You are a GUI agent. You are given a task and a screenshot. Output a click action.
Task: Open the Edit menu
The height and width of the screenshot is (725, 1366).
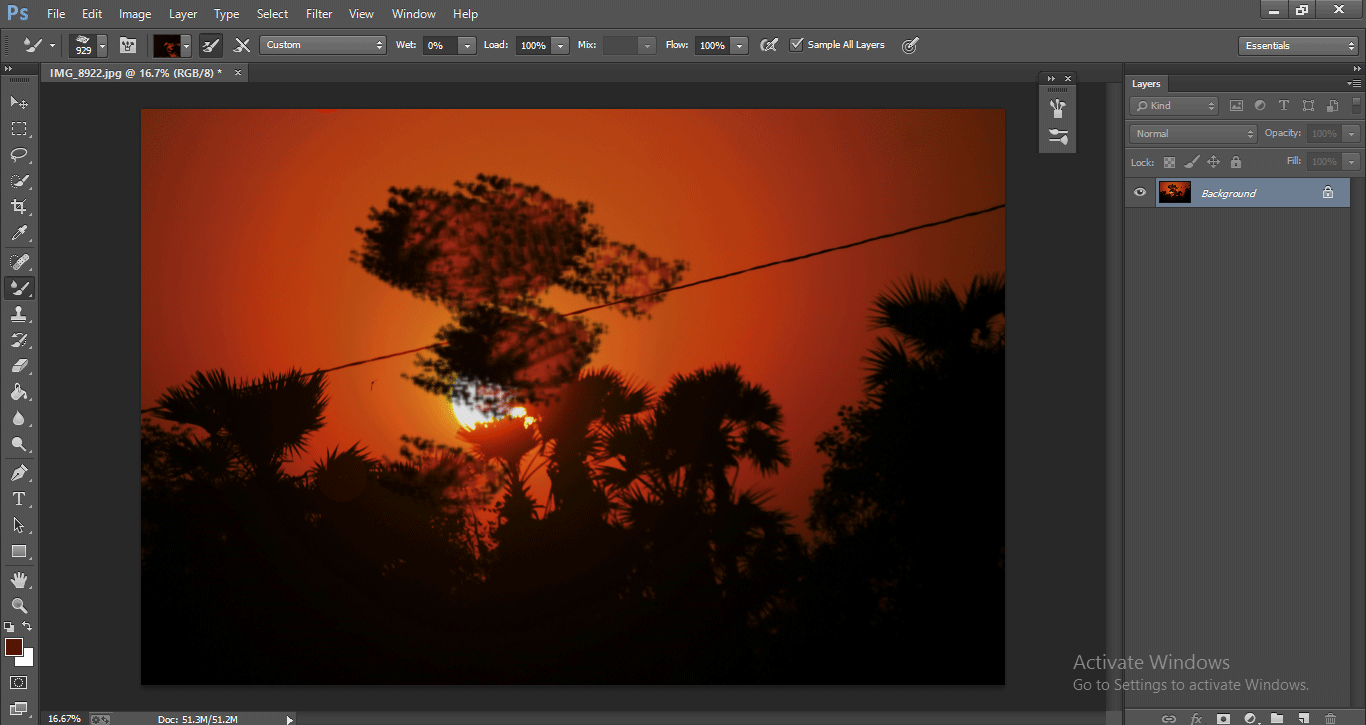(92, 14)
